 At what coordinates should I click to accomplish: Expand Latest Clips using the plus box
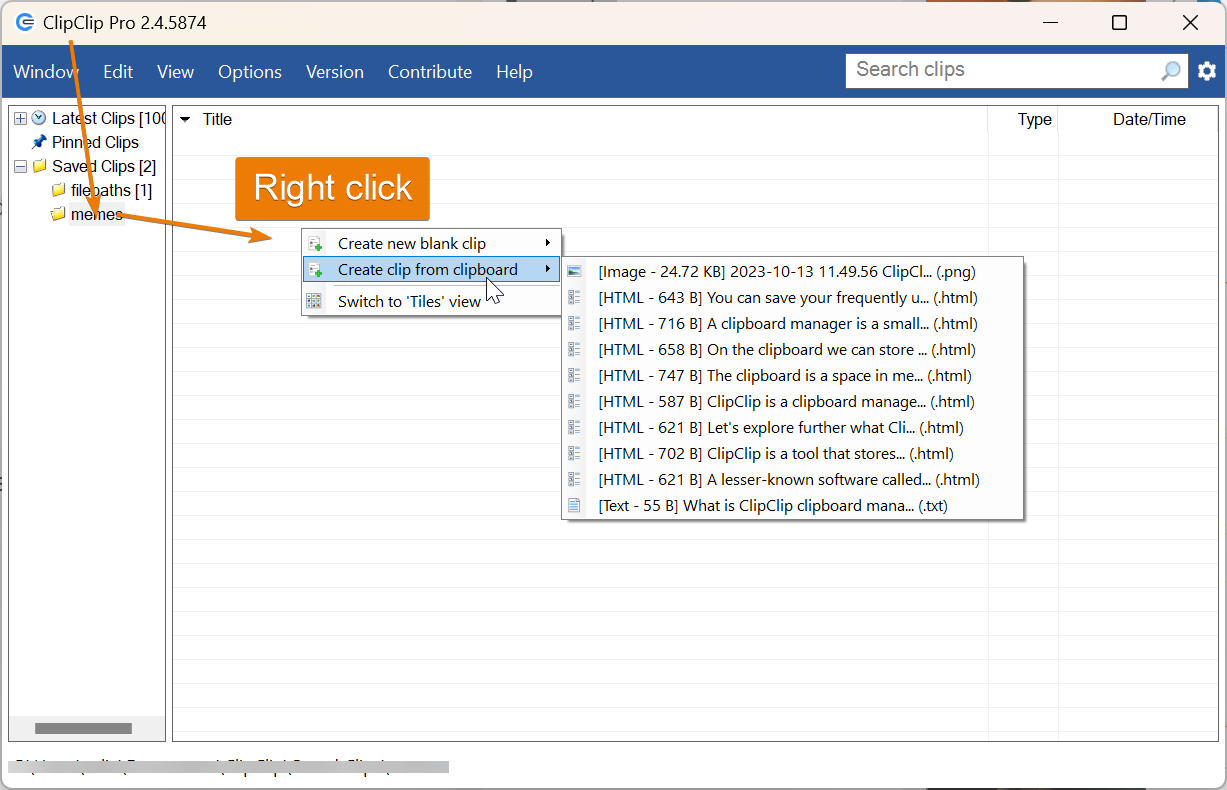(x=20, y=118)
